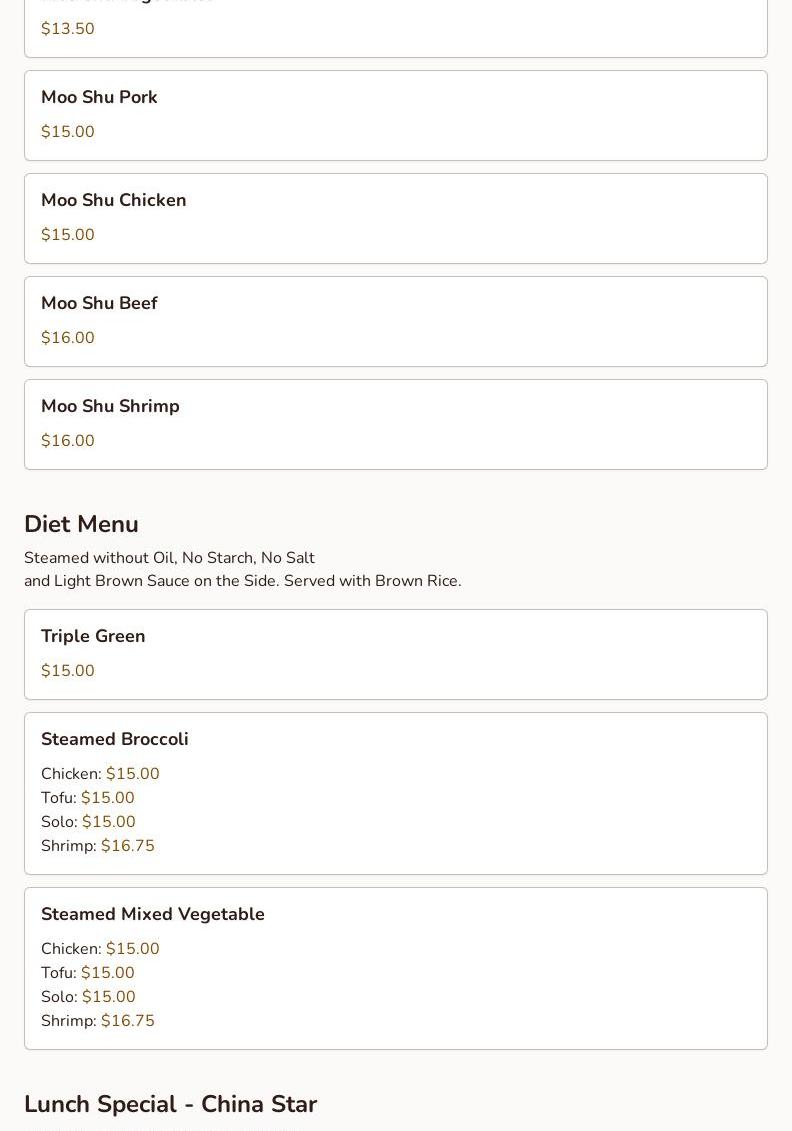The width and height of the screenshot is (792, 1131).
Task: Click the Moo Shu Shrimp $16.00 price
Action: coord(68,441)
